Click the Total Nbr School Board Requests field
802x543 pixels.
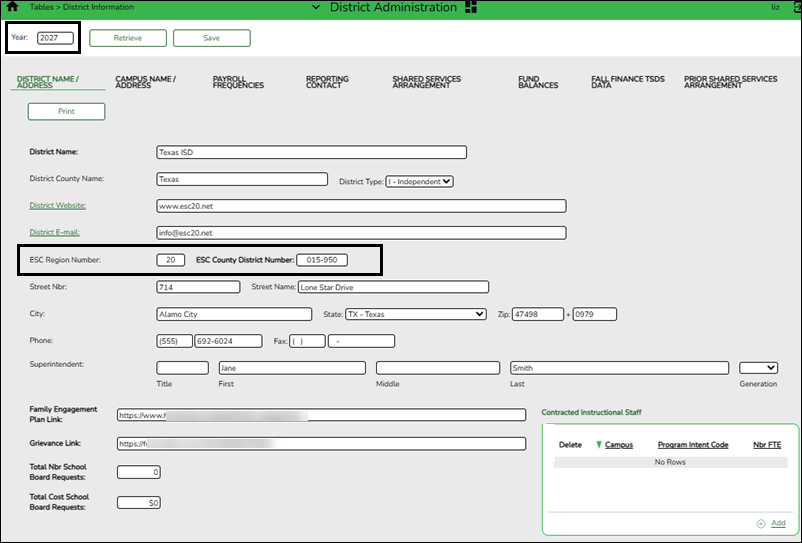(x=139, y=472)
